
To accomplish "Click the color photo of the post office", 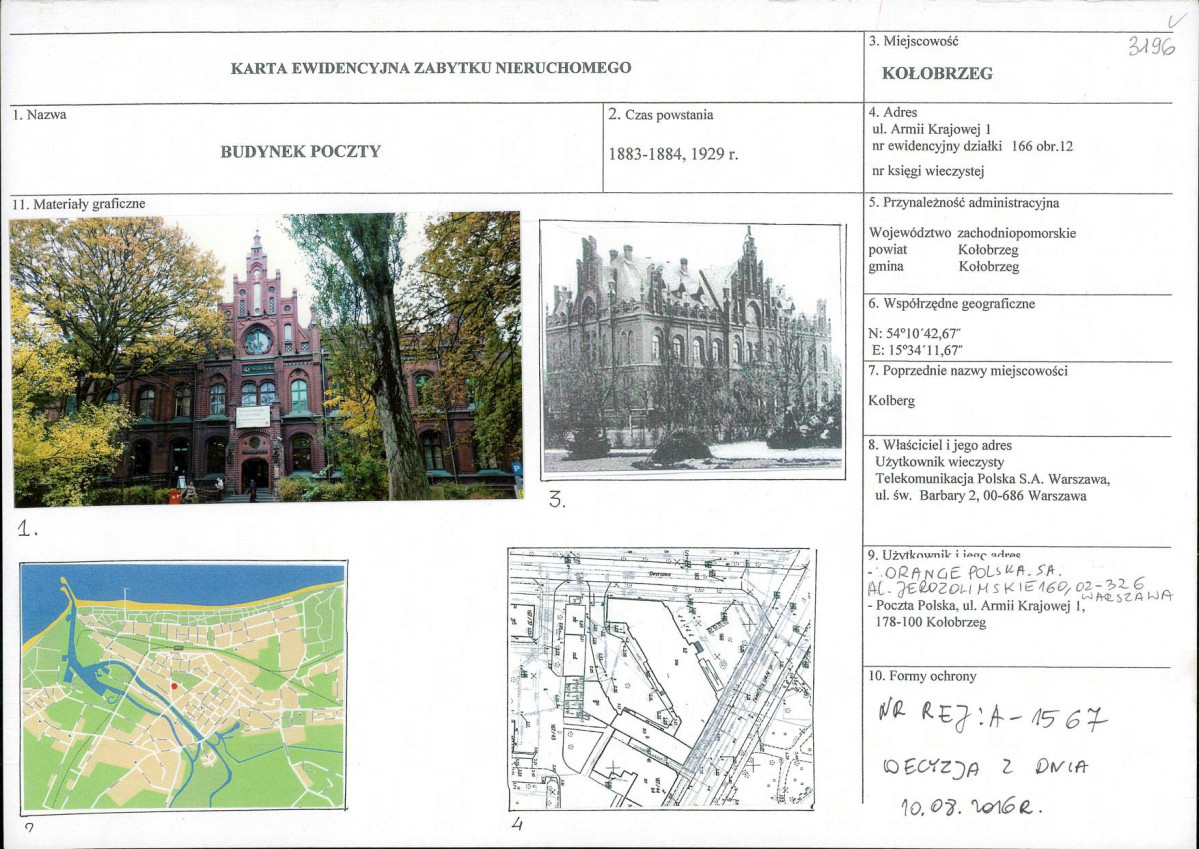I will pyautogui.click(x=265, y=357).
